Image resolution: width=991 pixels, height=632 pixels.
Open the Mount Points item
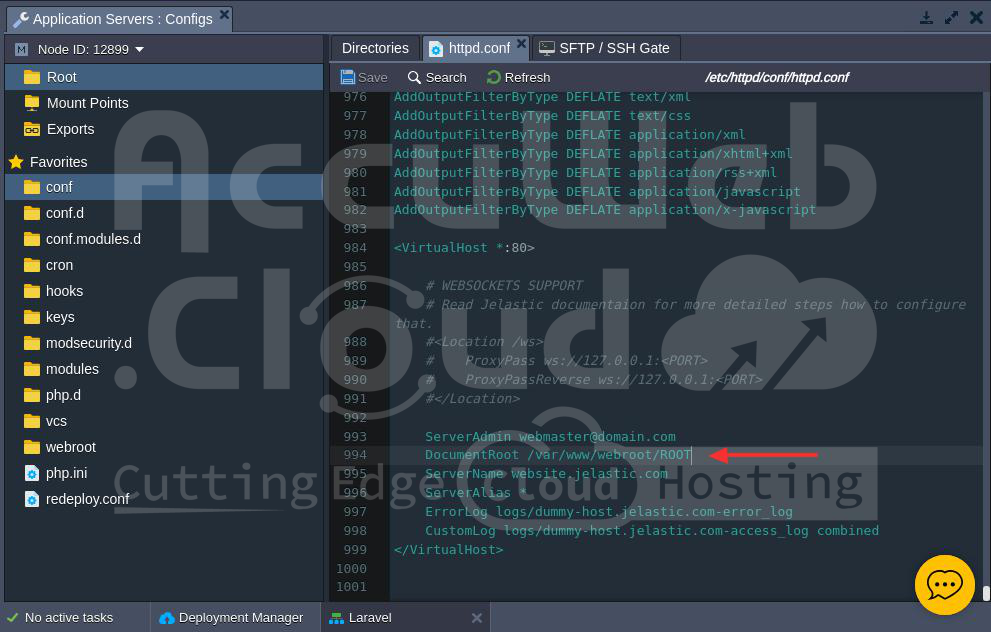tap(87, 103)
